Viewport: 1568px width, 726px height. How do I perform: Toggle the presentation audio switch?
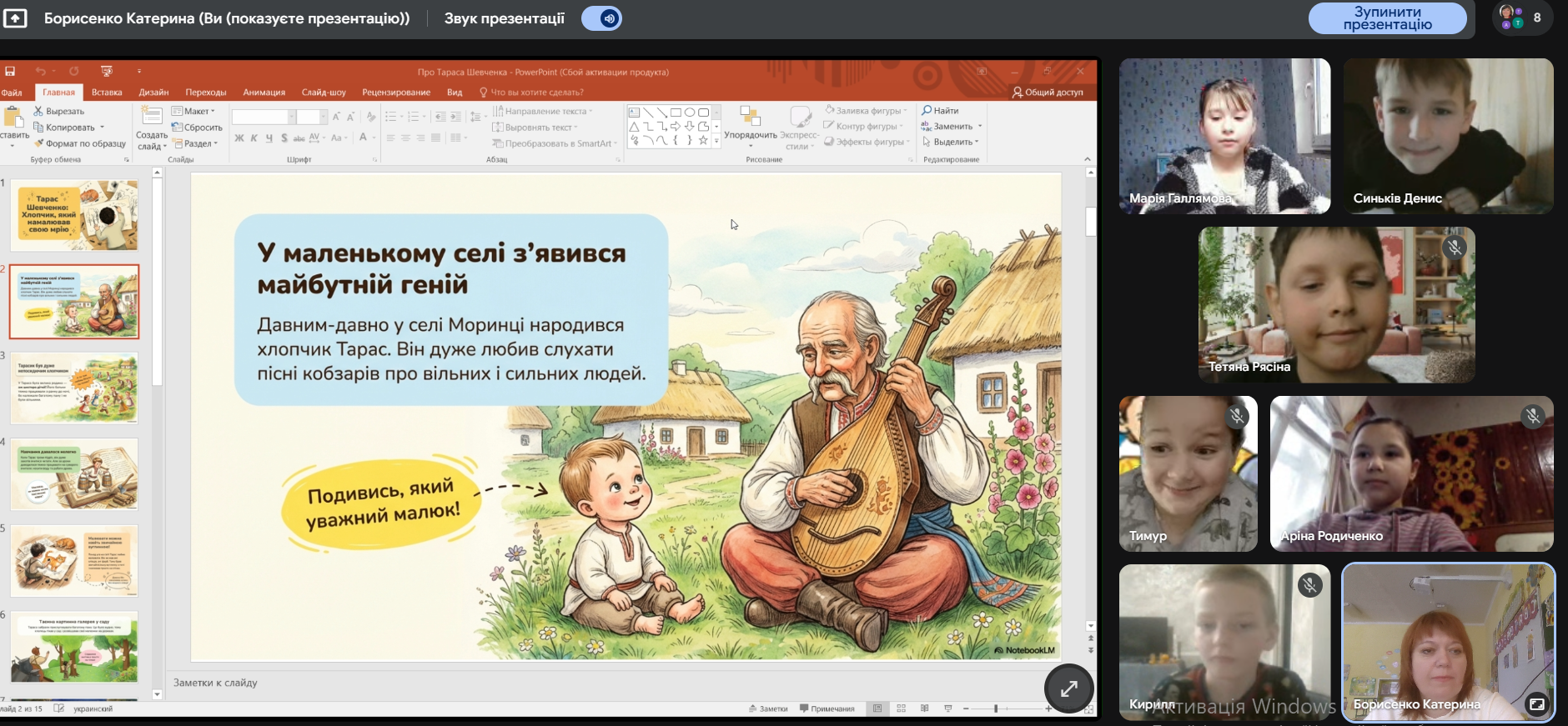(x=601, y=18)
